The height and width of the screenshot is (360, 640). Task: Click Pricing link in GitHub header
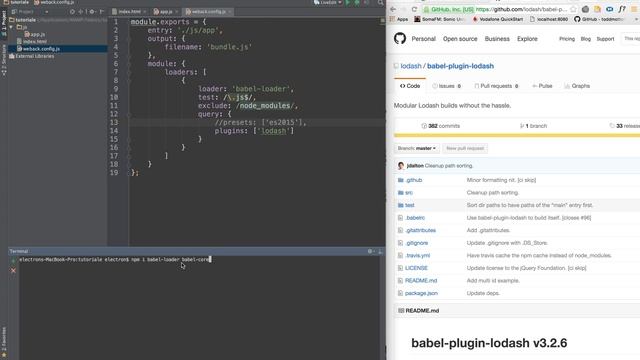click(x=567, y=39)
